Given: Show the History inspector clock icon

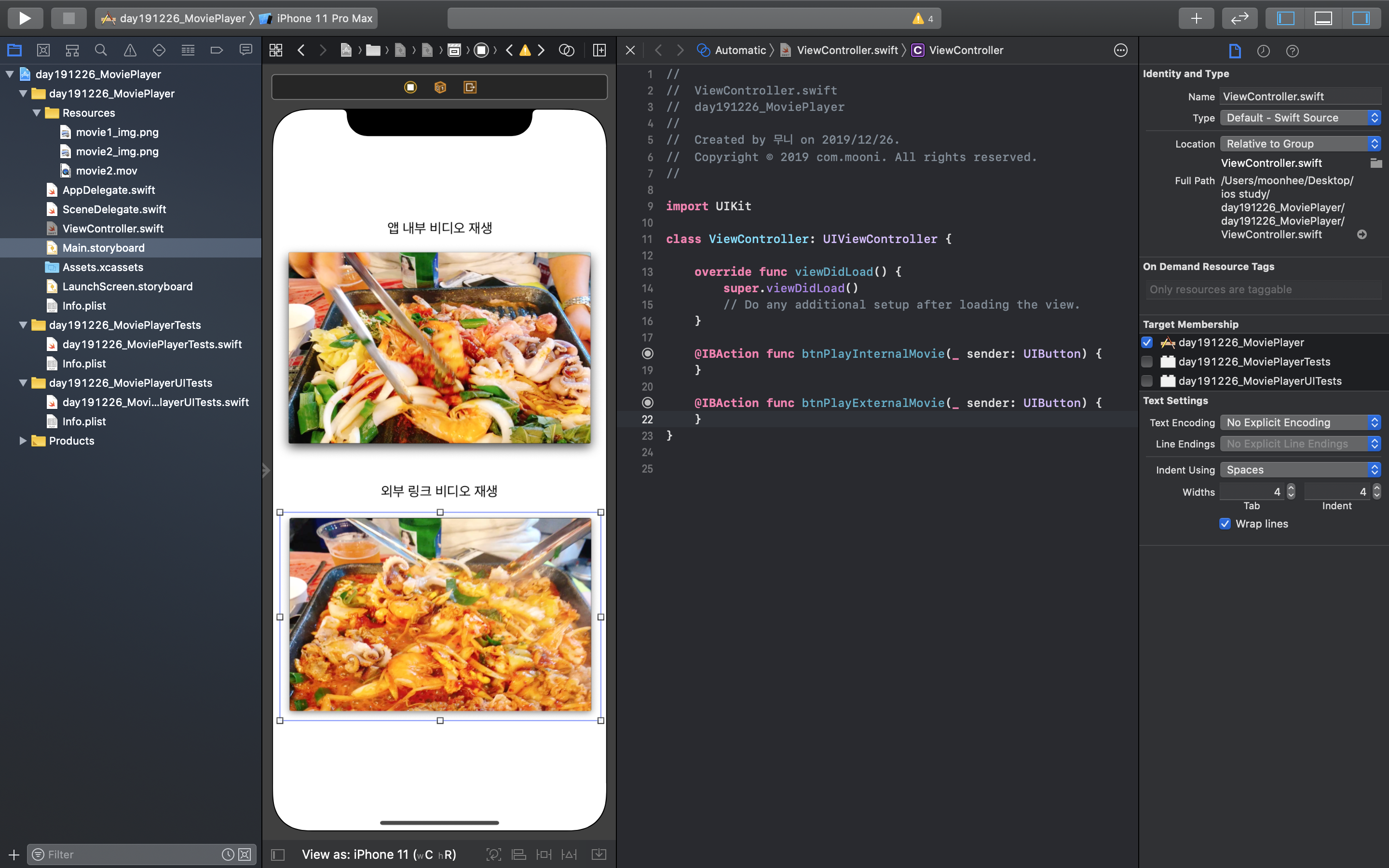Looking at the screenshot, I should (1263, 51).
